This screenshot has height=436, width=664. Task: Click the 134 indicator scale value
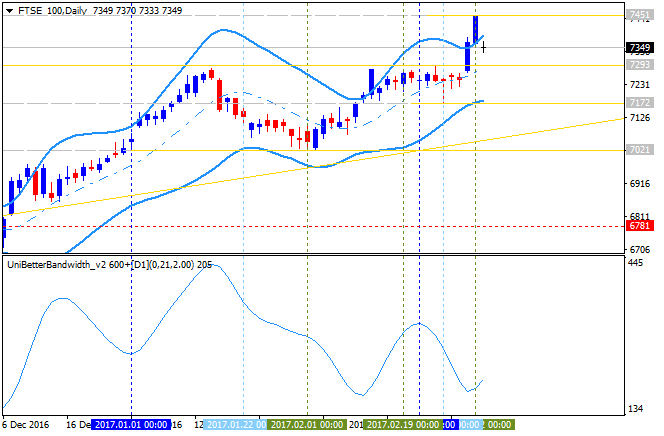636,409
